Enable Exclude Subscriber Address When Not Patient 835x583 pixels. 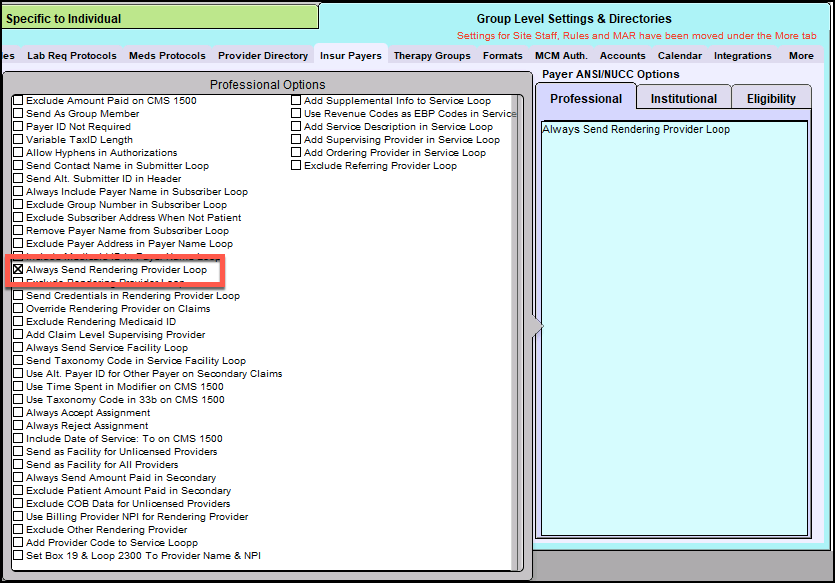[18, 217]
